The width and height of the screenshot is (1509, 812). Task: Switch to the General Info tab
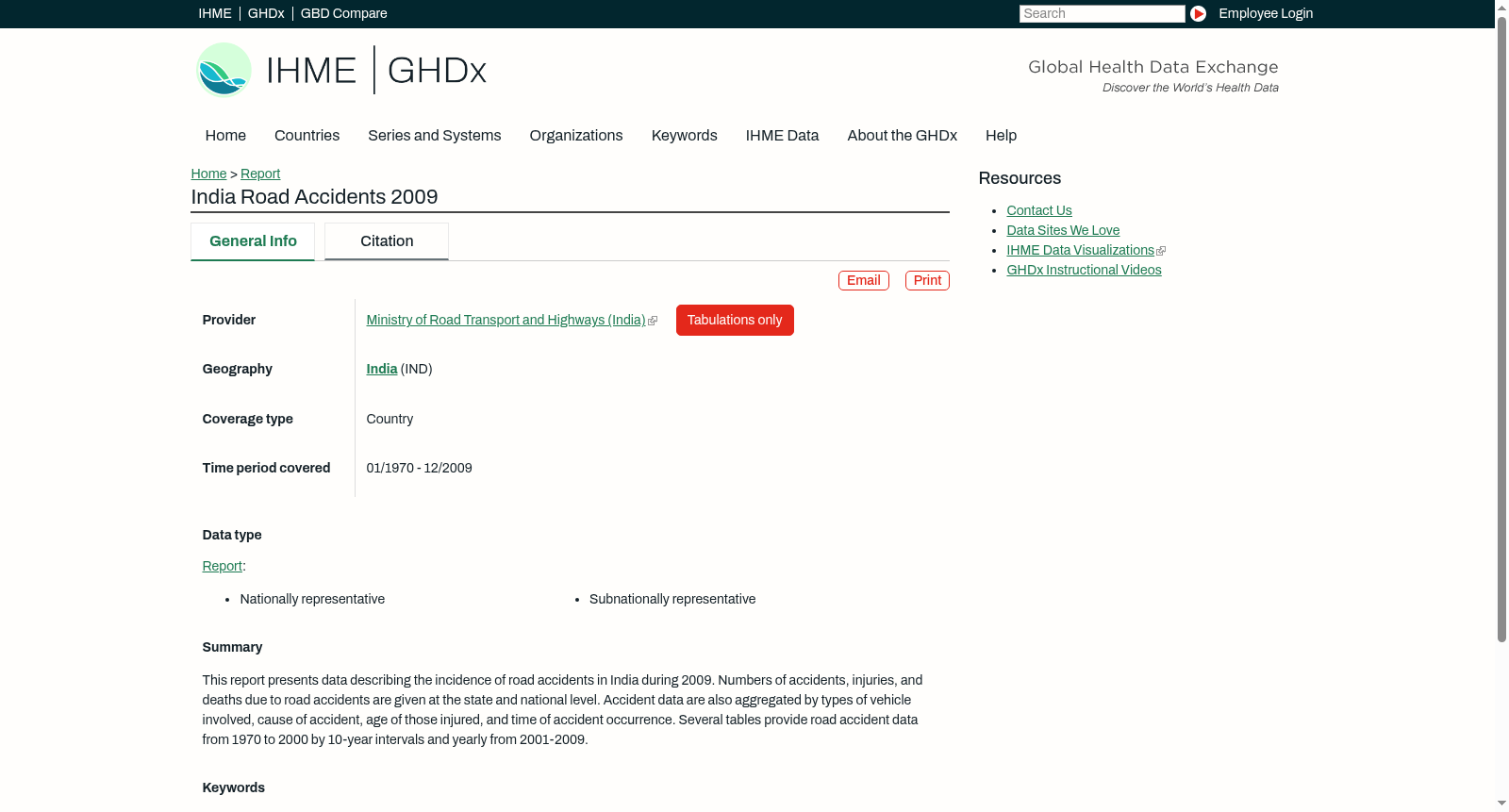tap(253, 241)
